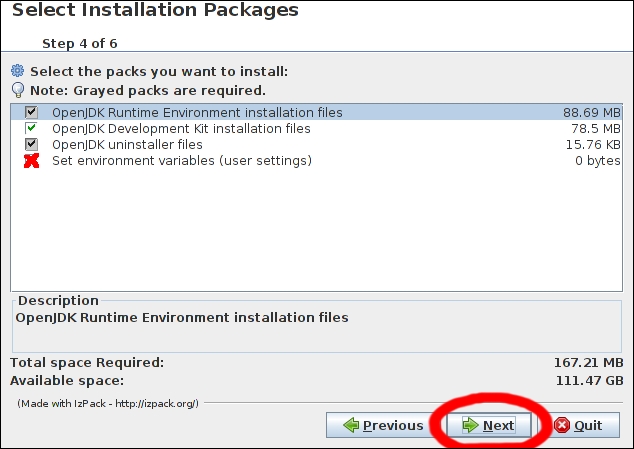Click the green back arrow on Previous
The width and height of the screenshot is (634, 449).
(351, 425)
